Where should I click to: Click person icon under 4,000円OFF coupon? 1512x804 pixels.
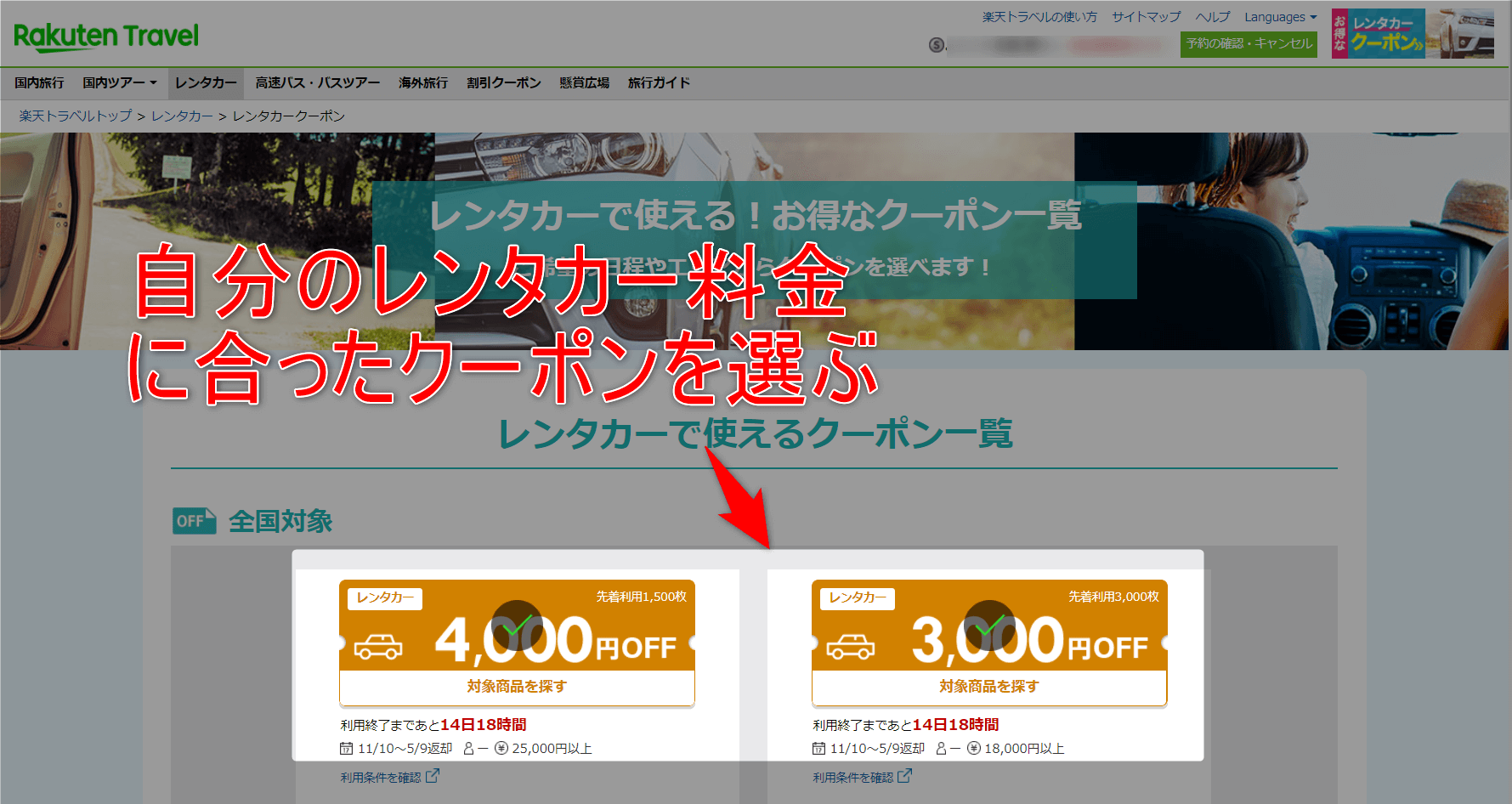tap(468, 749)
